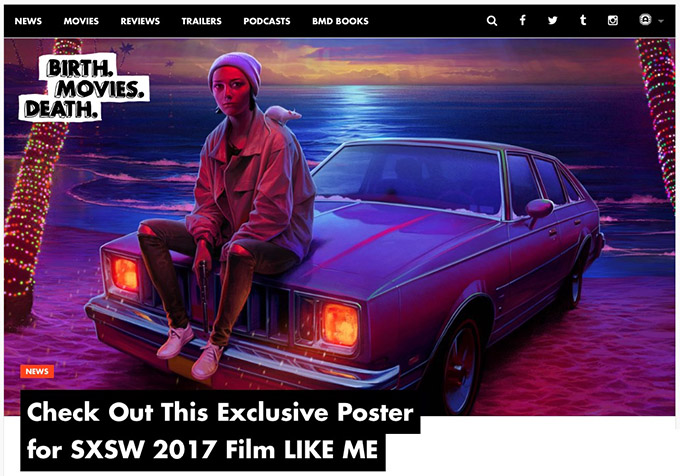Click the user account avatar icon

click(645, 20)
